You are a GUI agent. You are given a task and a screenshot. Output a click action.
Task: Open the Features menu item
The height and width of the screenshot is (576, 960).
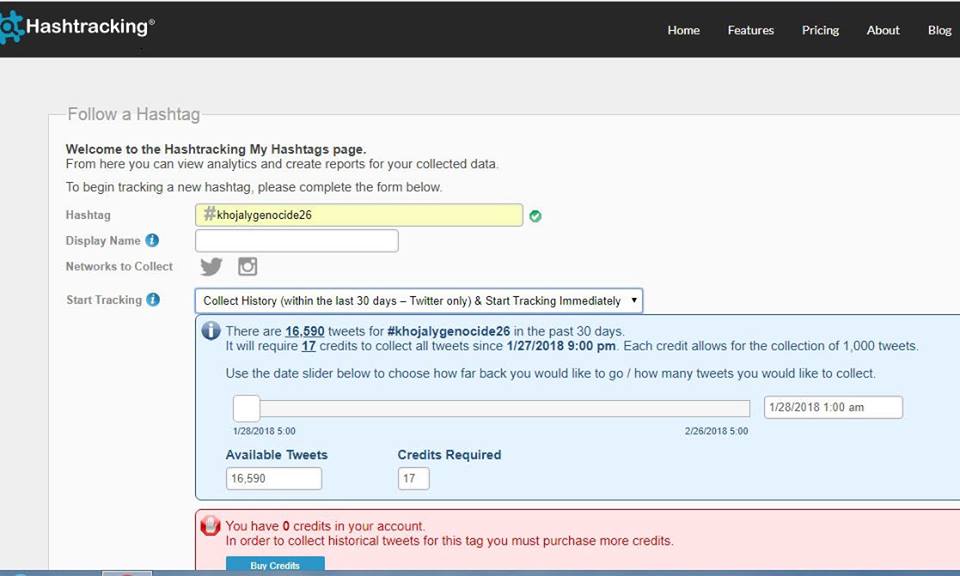[x=751, y=30]
